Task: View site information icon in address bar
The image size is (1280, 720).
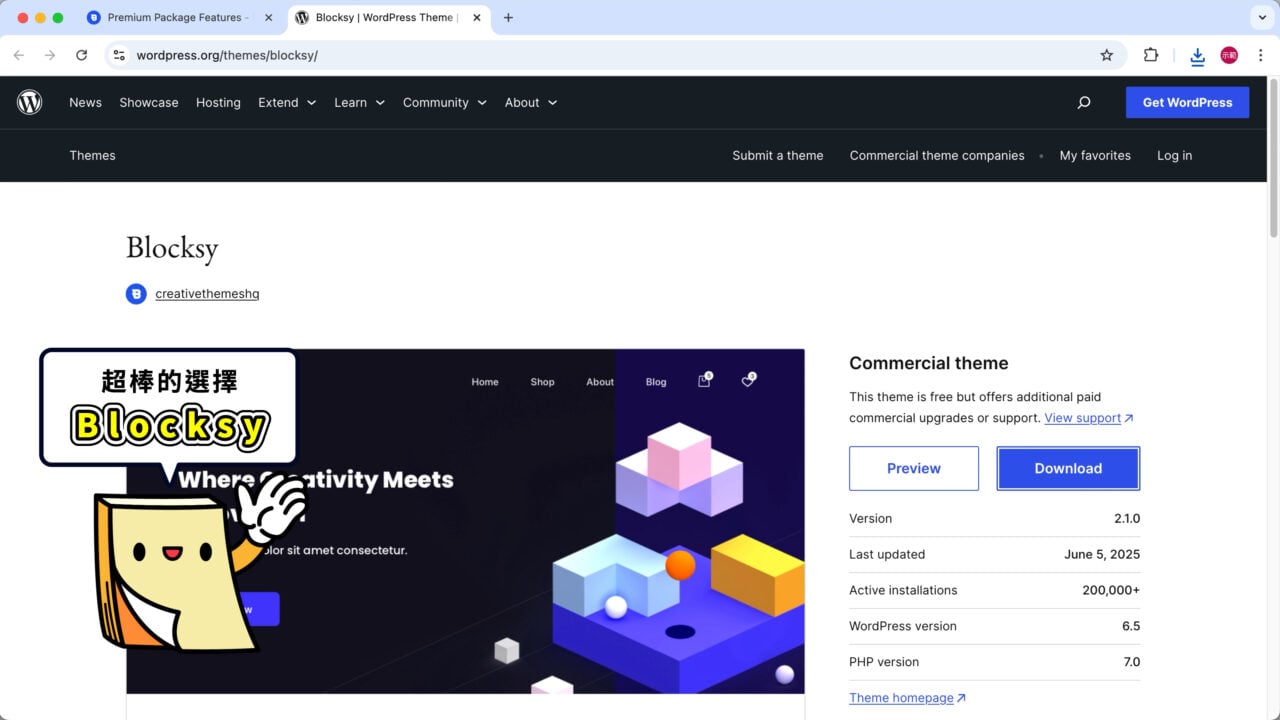Action: click(119, 55)
